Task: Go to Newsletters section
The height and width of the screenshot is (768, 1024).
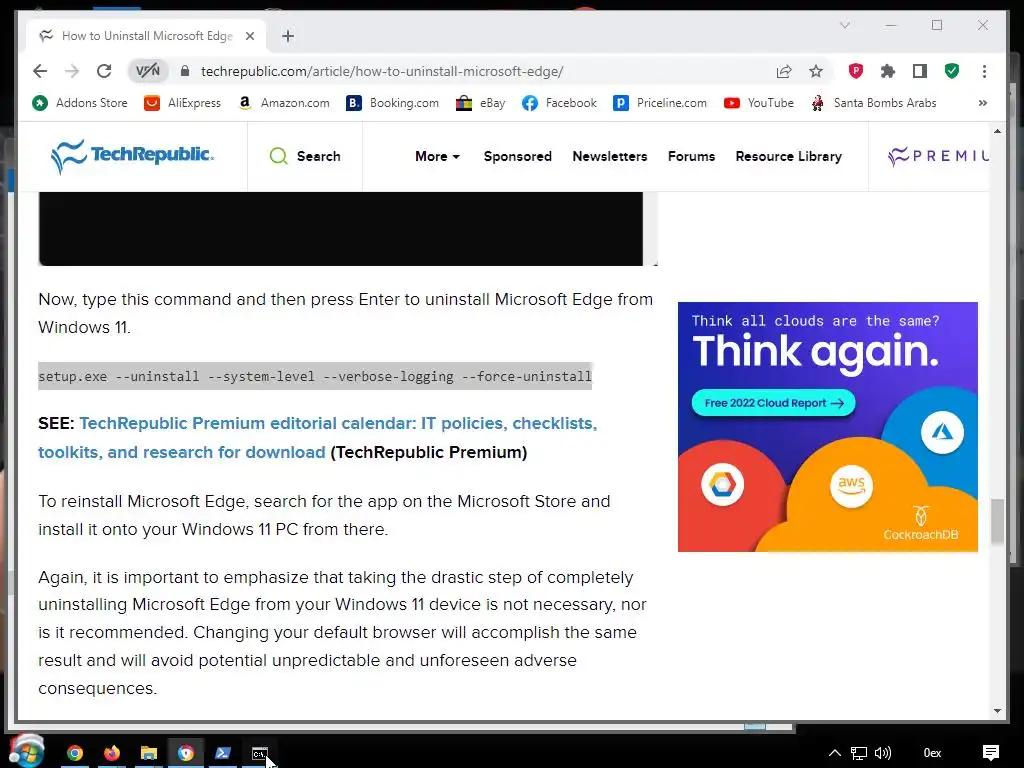Action: pos(609,156)
